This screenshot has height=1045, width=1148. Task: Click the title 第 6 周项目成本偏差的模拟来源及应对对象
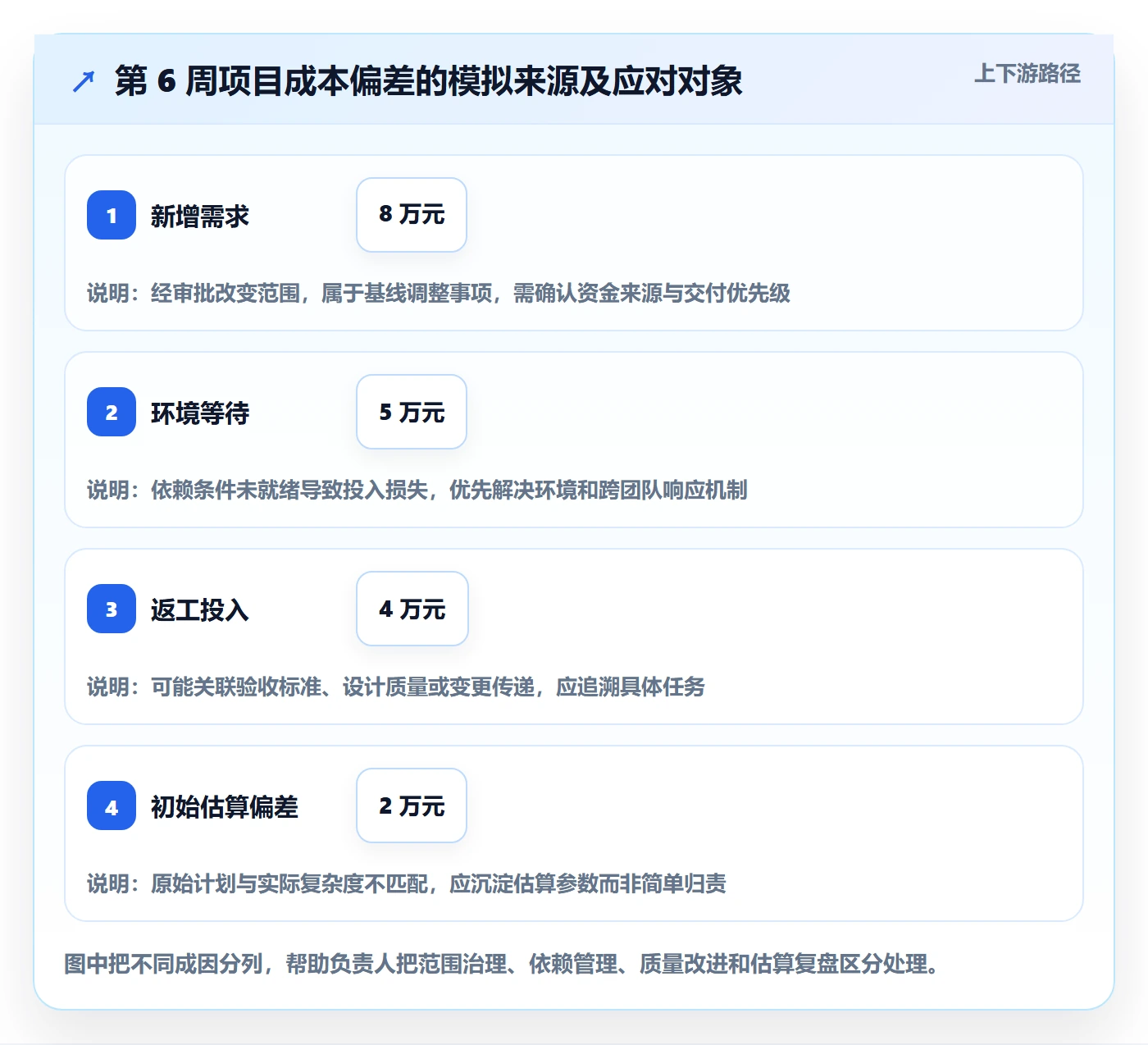(x=429, y=81)
